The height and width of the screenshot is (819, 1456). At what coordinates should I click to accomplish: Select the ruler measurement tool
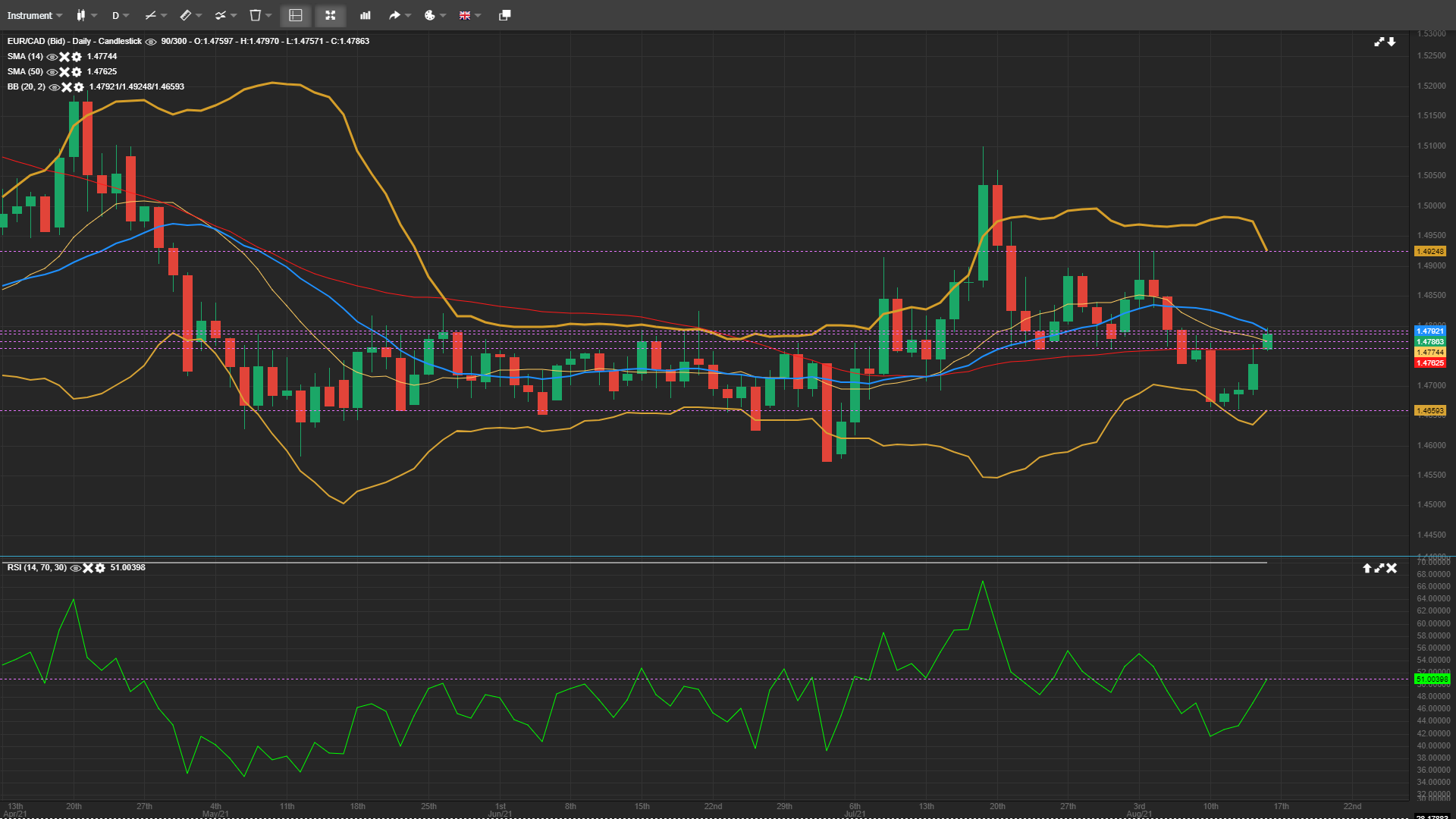pos(185,15)
